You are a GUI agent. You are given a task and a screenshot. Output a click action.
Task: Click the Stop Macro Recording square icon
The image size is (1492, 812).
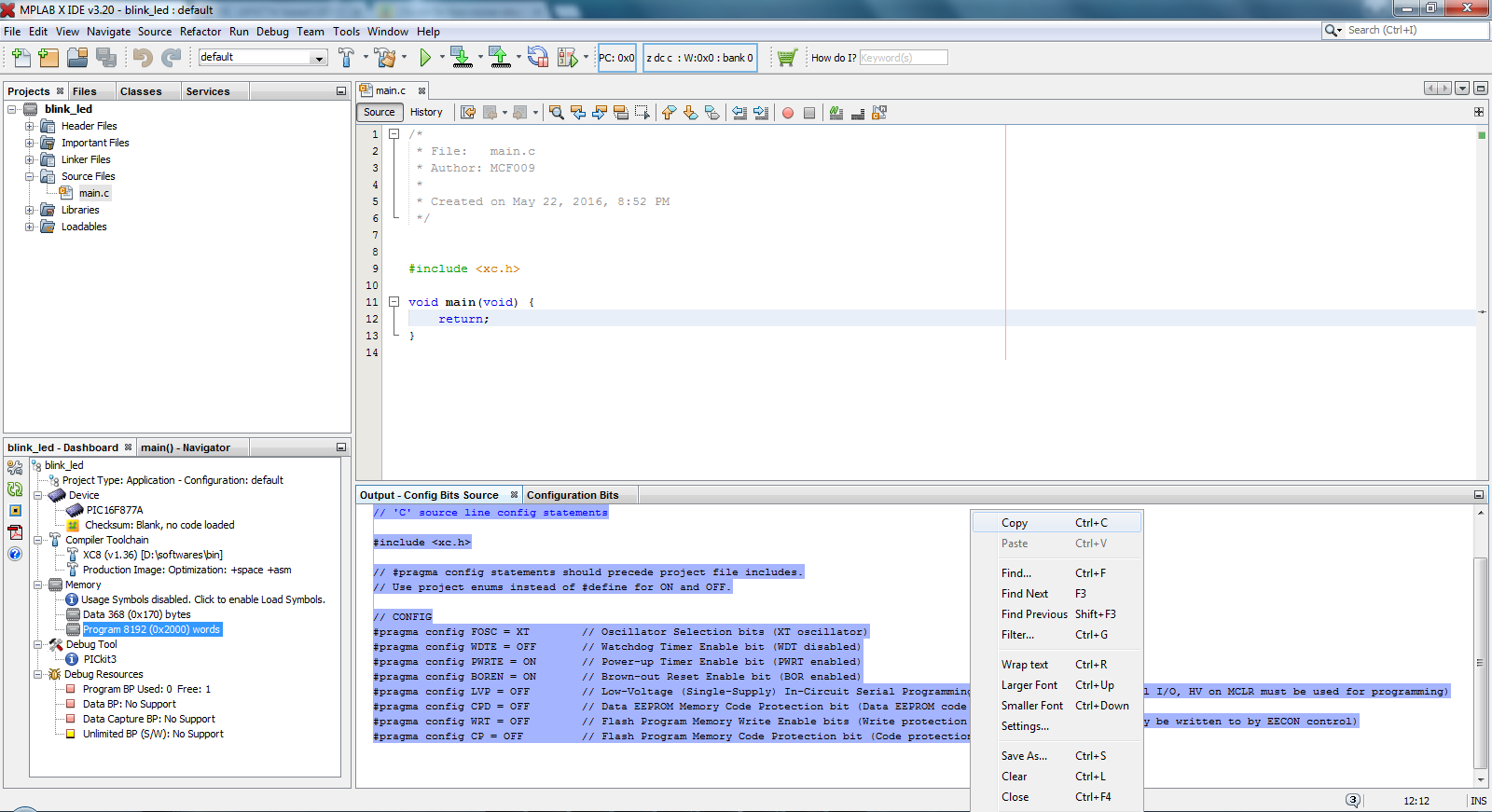809,113
